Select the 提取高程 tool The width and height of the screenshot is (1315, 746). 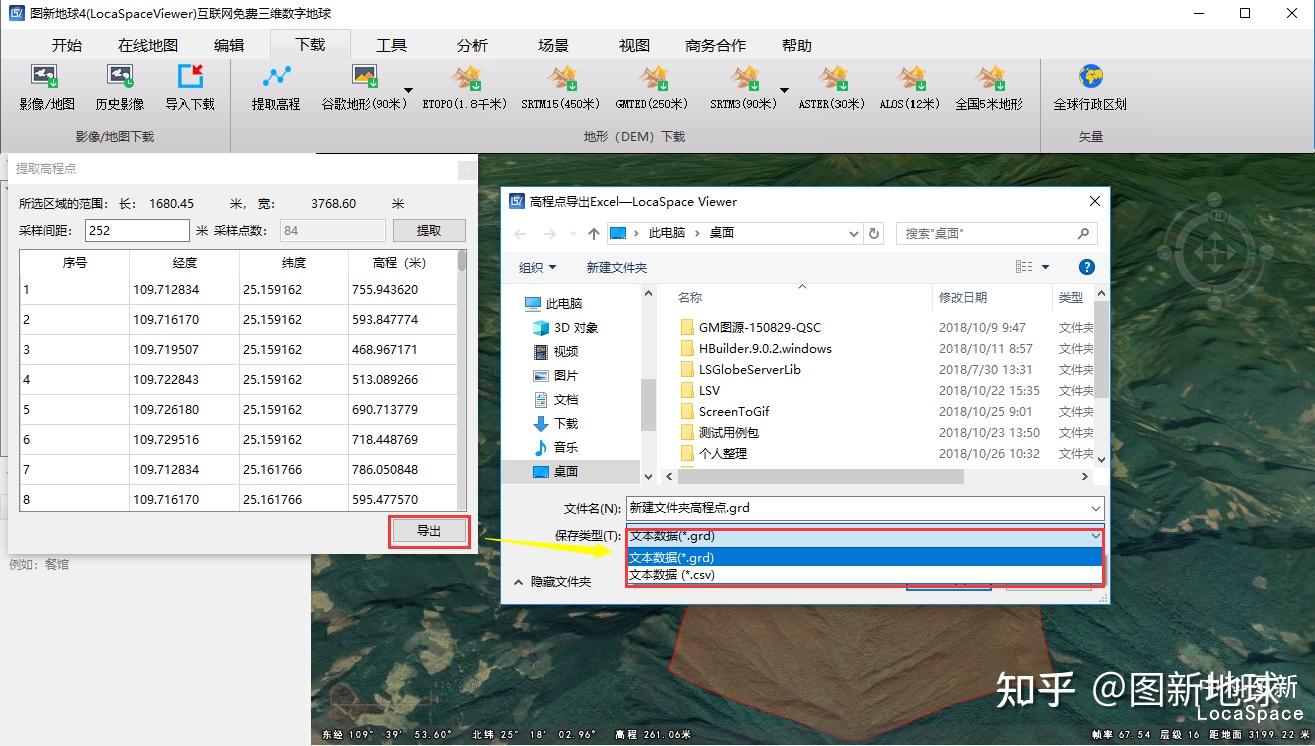[276, 87]
